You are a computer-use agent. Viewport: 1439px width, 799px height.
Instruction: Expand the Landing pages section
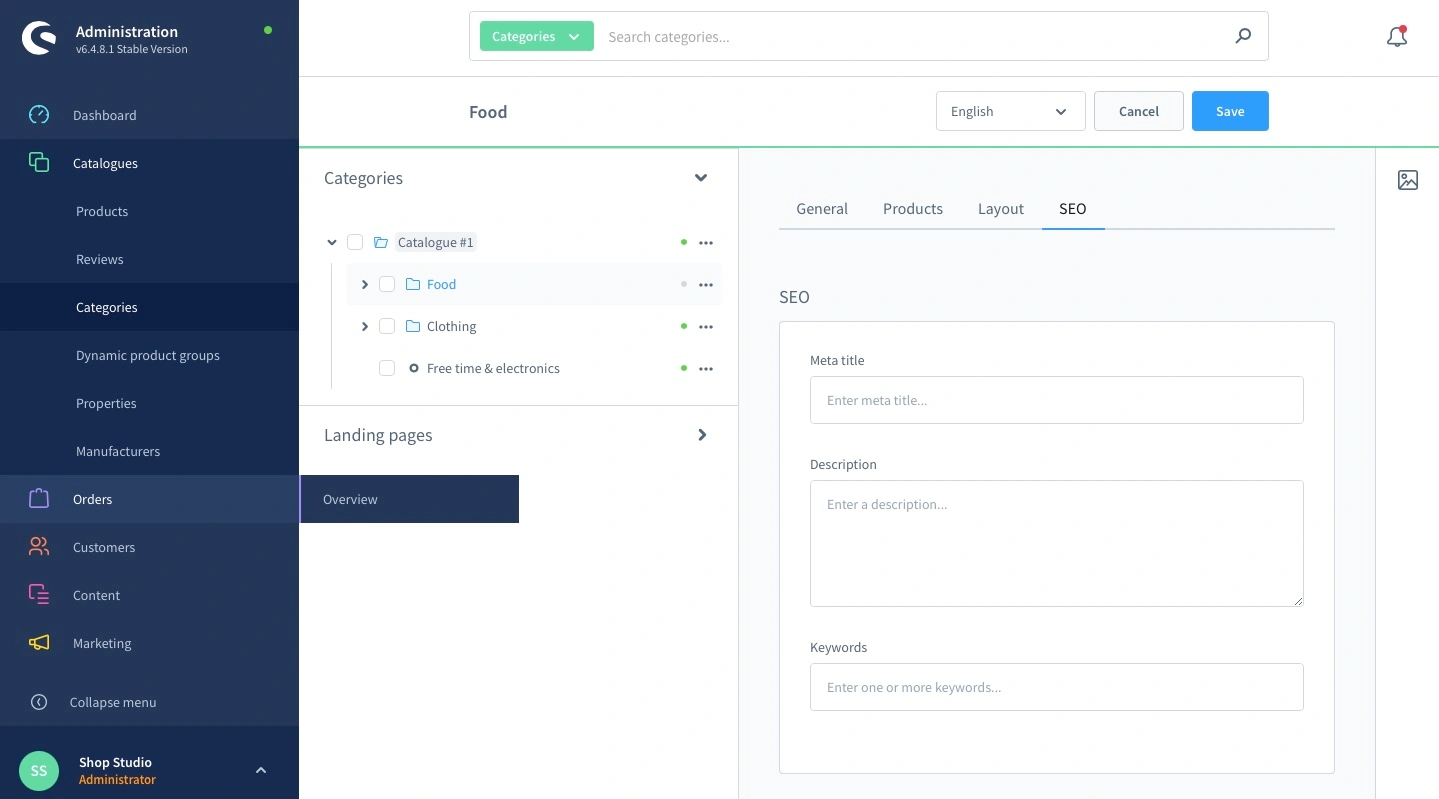pos(702,435)
